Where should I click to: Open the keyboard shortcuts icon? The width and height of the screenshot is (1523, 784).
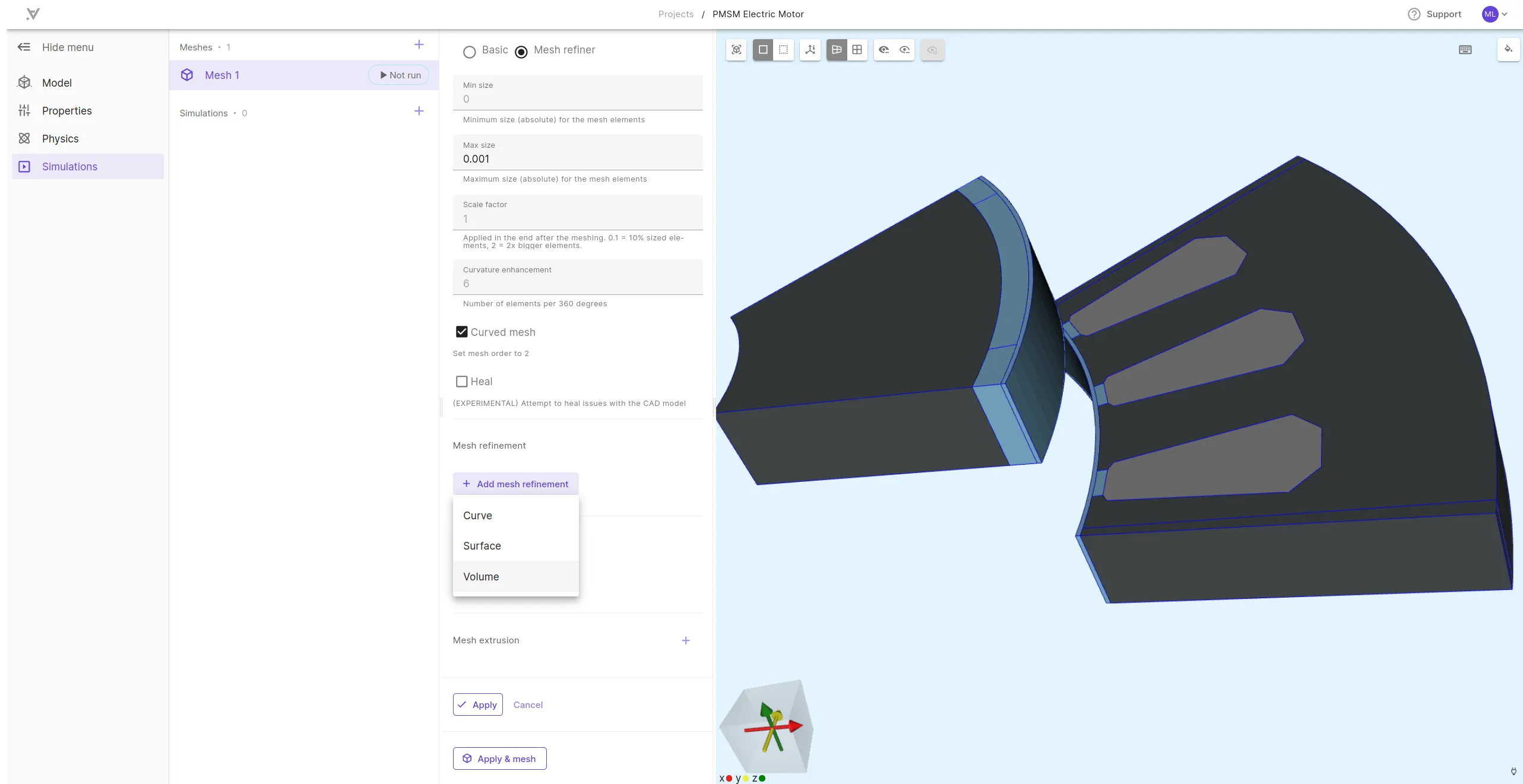(x=1465, y=50)
